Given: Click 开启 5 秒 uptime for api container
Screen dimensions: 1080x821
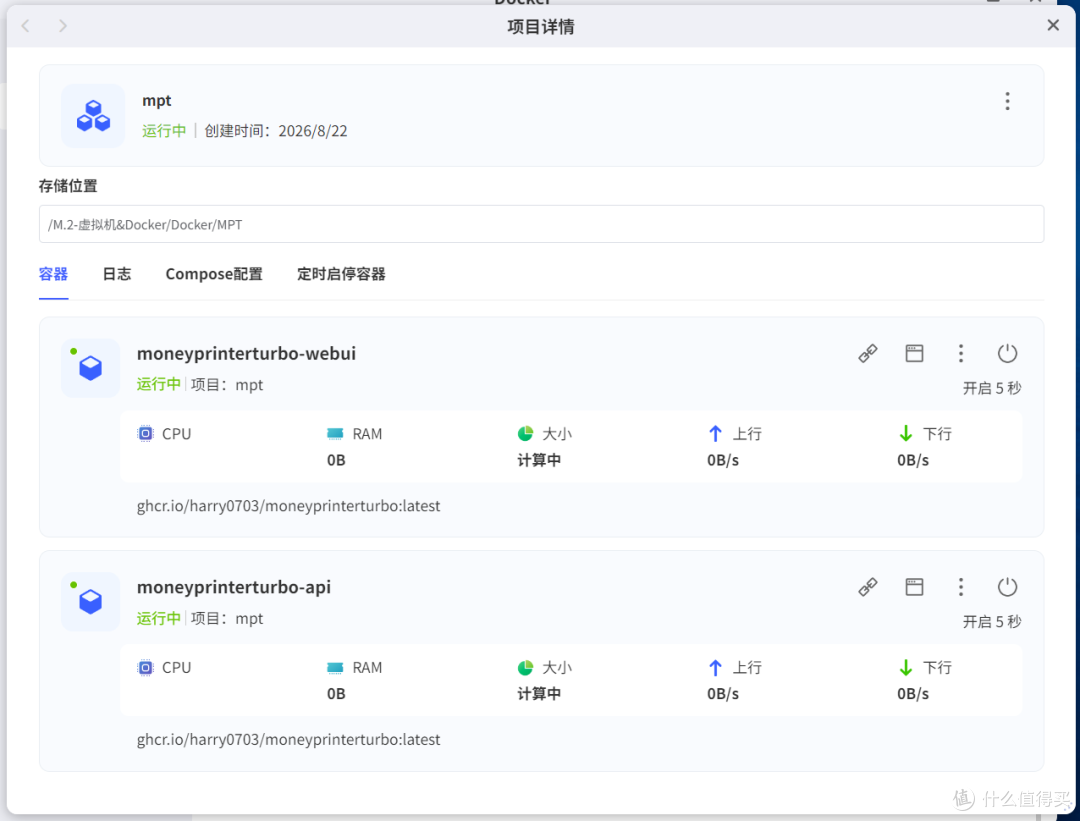Looking at the screenshot, I should coord(992,621).
